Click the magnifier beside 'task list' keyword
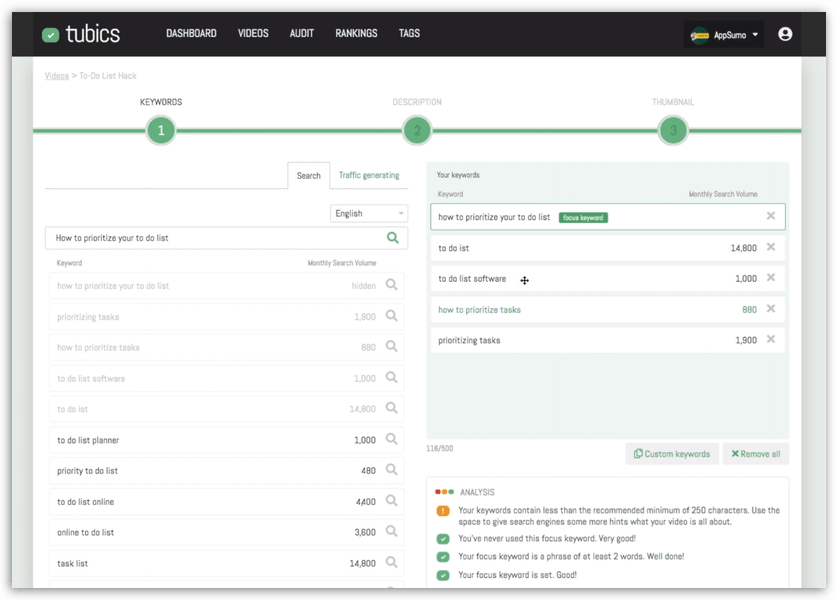Image resolution: width=838 pixels, height=600 pixels. (x=391, y=563)
